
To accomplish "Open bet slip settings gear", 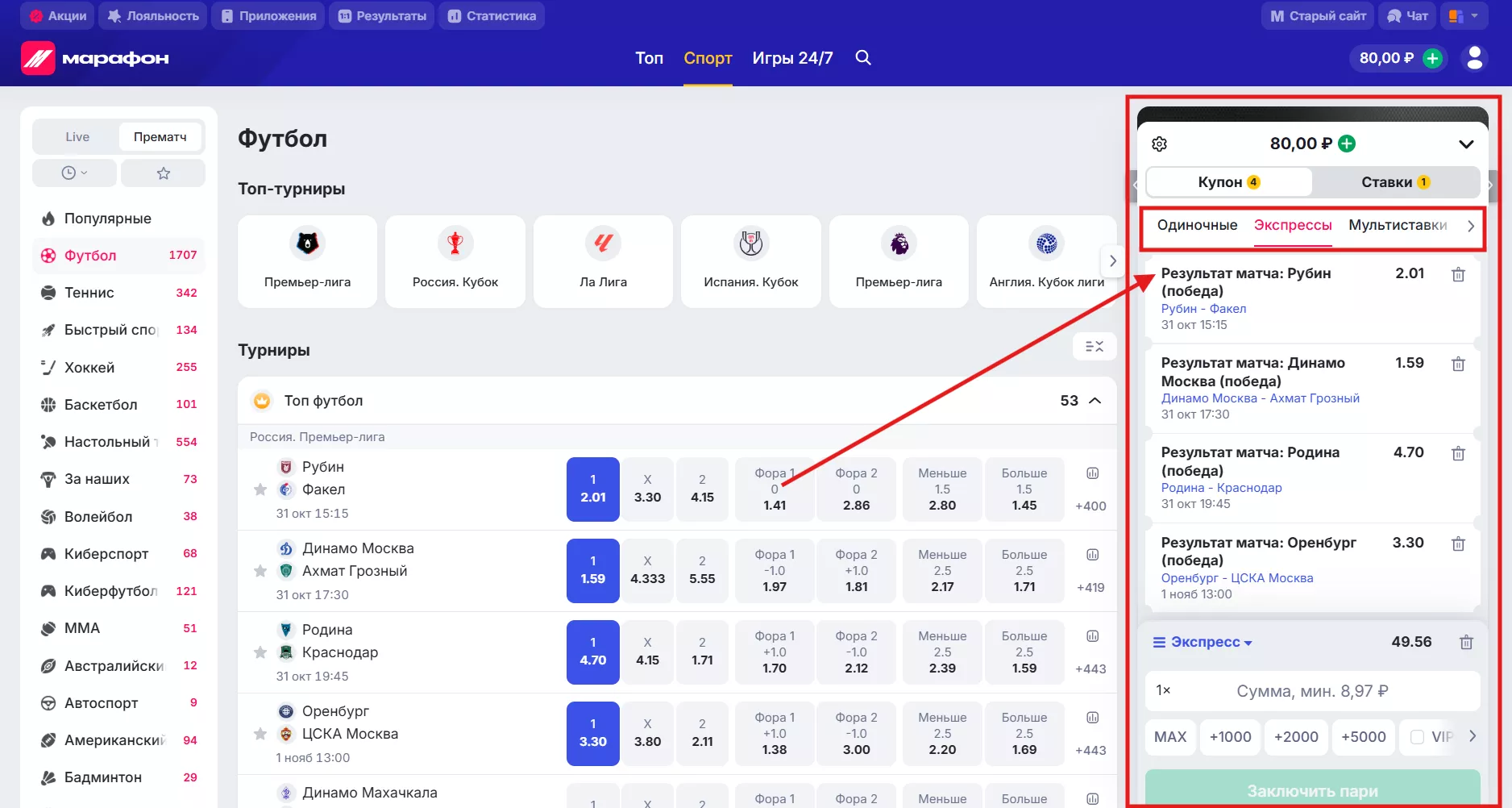I will (x=1160, y=144).
